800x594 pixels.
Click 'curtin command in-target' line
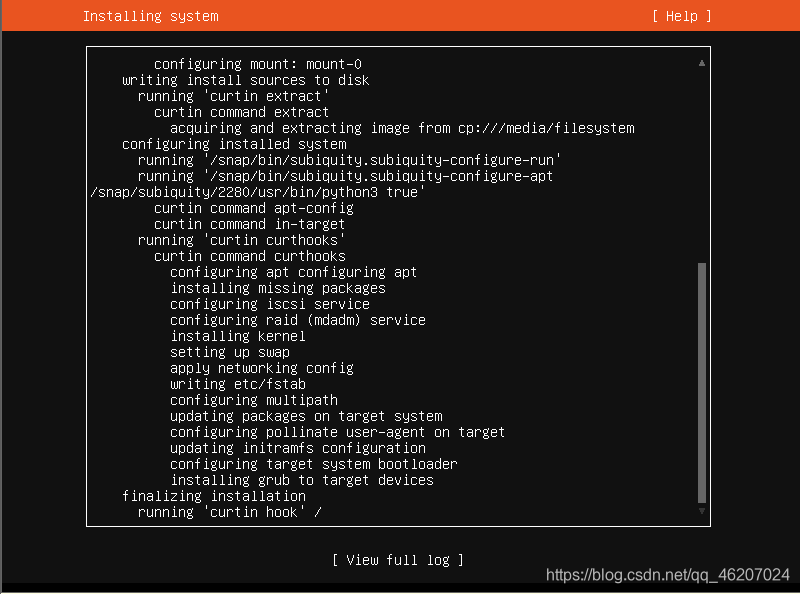pyautogui.click(x=249, y=224)
